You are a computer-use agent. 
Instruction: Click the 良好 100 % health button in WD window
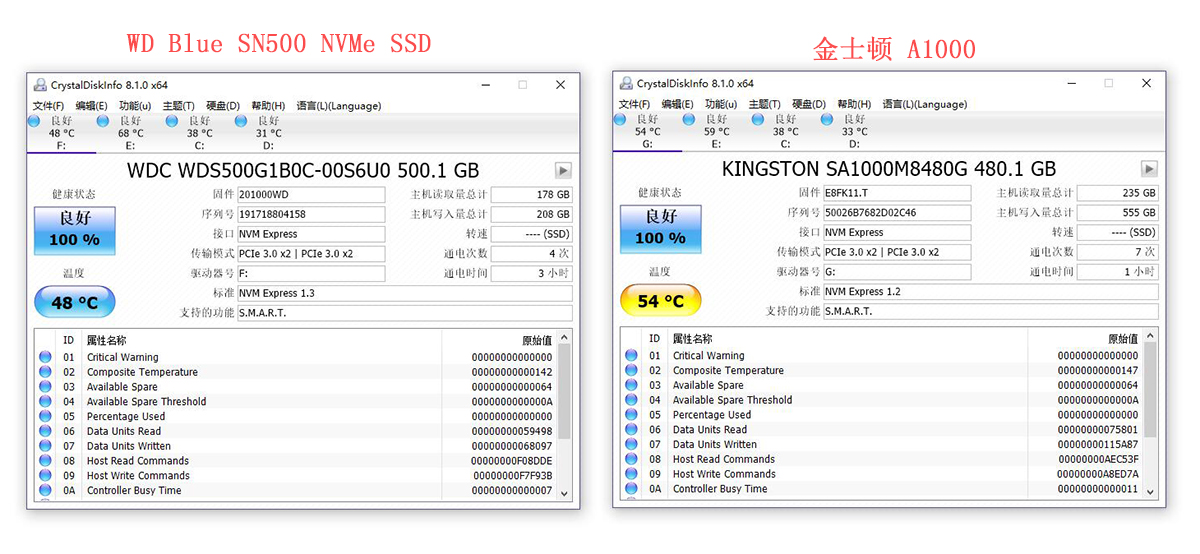tap(75, 229)
